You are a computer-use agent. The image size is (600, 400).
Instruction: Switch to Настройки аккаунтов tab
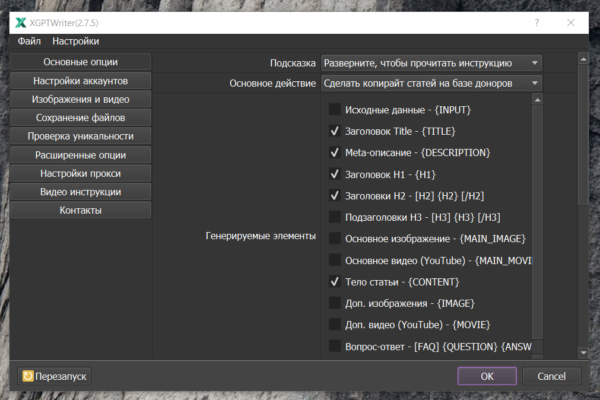[80, 81]
